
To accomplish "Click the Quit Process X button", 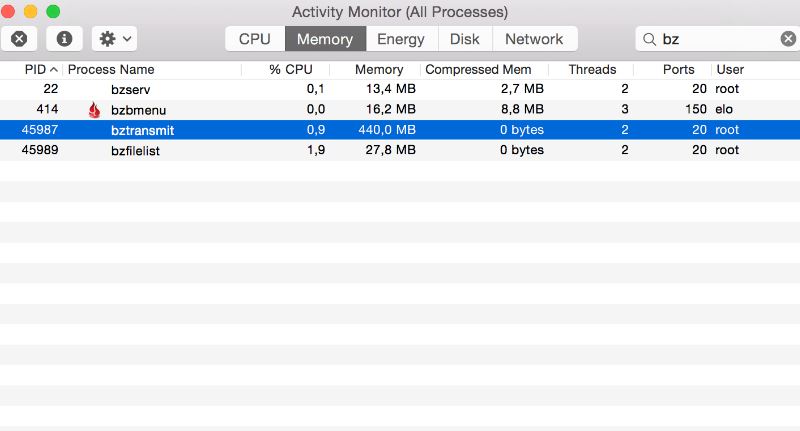I will (19, 39).
